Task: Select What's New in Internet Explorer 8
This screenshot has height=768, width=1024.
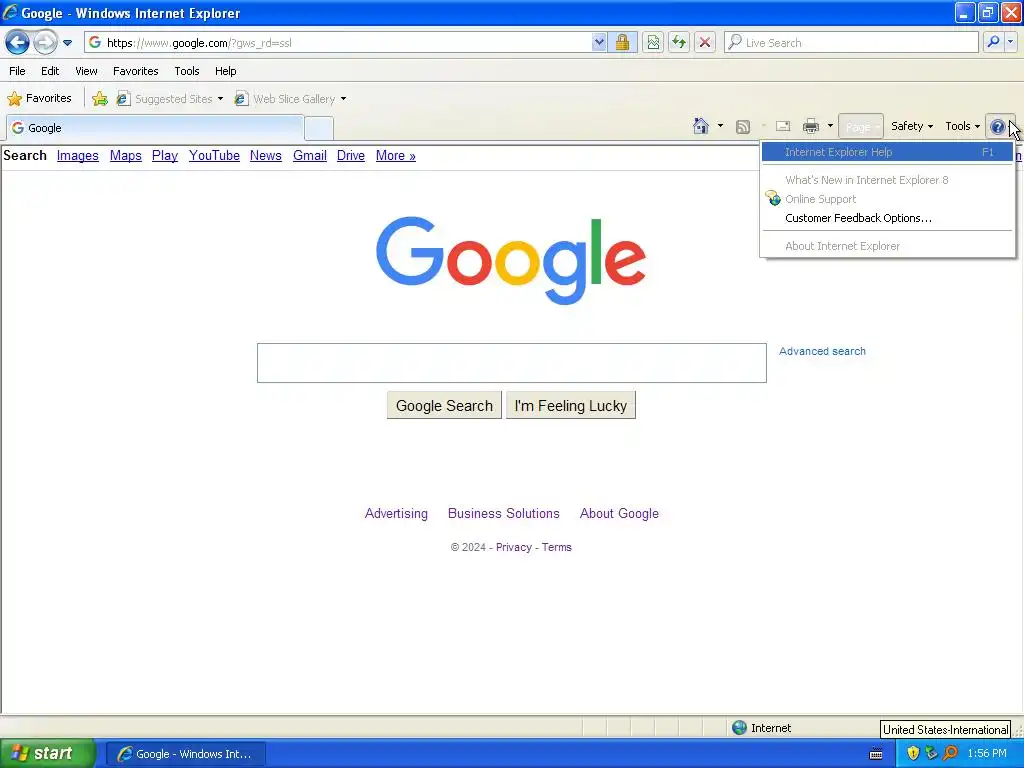Action: [x=888, y=180]
